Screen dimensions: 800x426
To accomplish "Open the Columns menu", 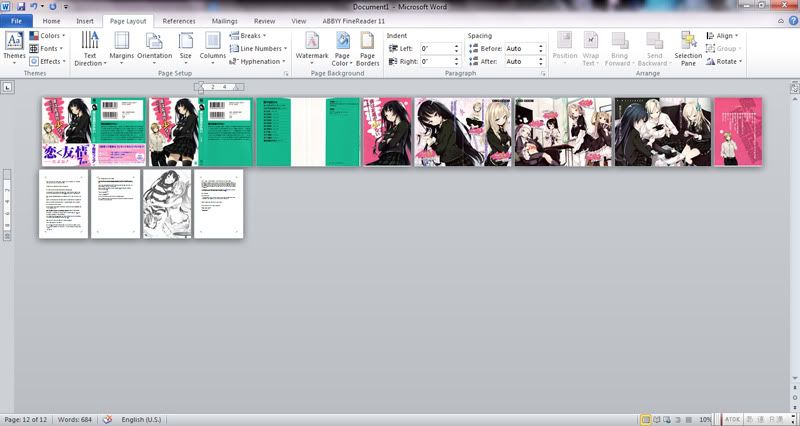I will [x=213, y=48].
